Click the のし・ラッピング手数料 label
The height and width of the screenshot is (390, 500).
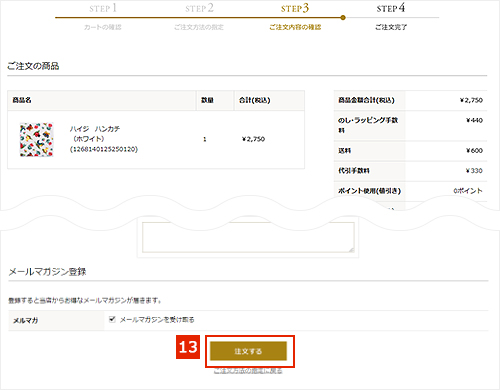[x=368, y=125]
